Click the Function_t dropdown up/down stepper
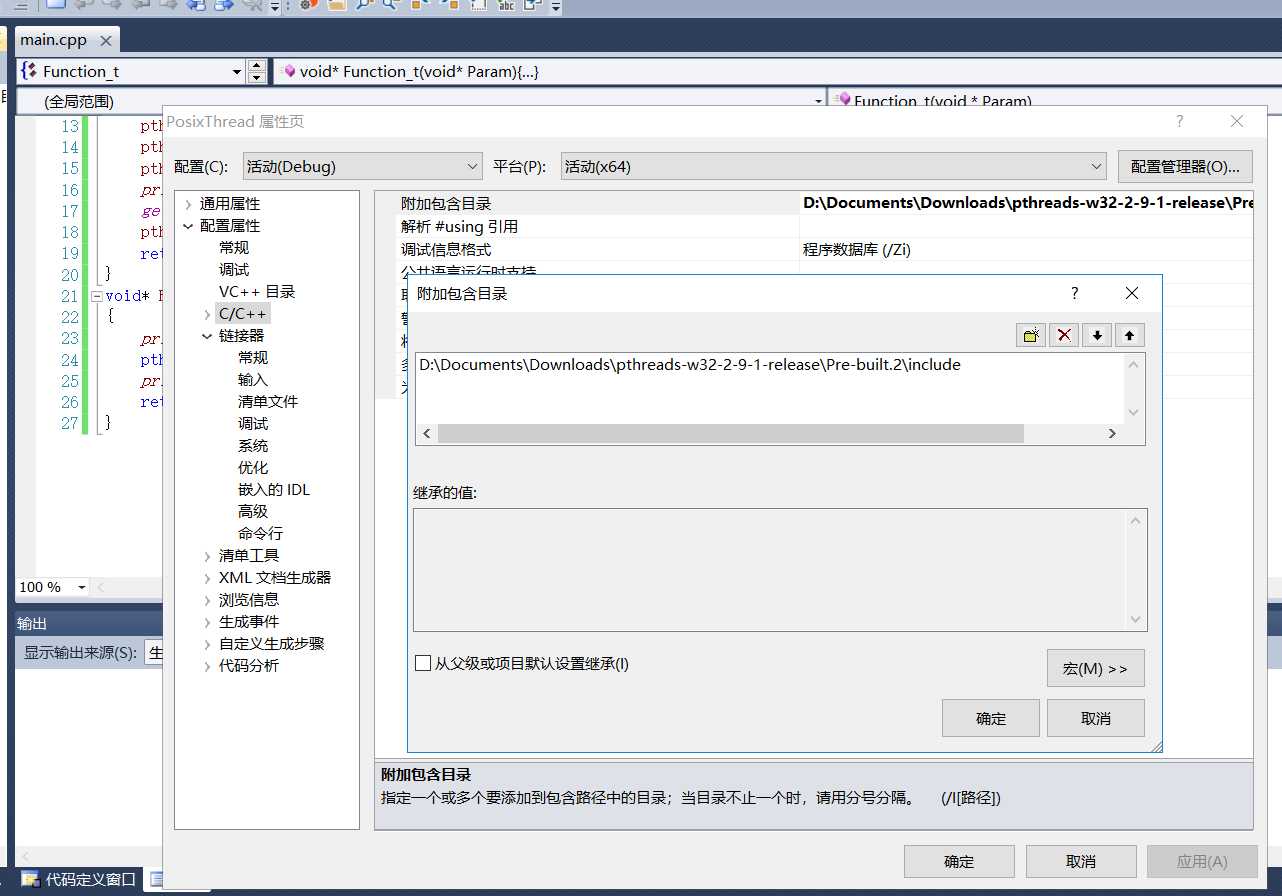Screen dimensions: 1282x896 tap(257, 72)
